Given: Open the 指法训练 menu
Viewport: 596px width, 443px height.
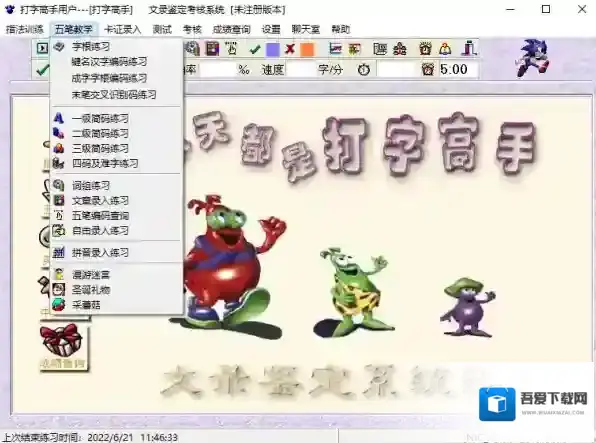Looking at the screenshot, I should [25, 29].
